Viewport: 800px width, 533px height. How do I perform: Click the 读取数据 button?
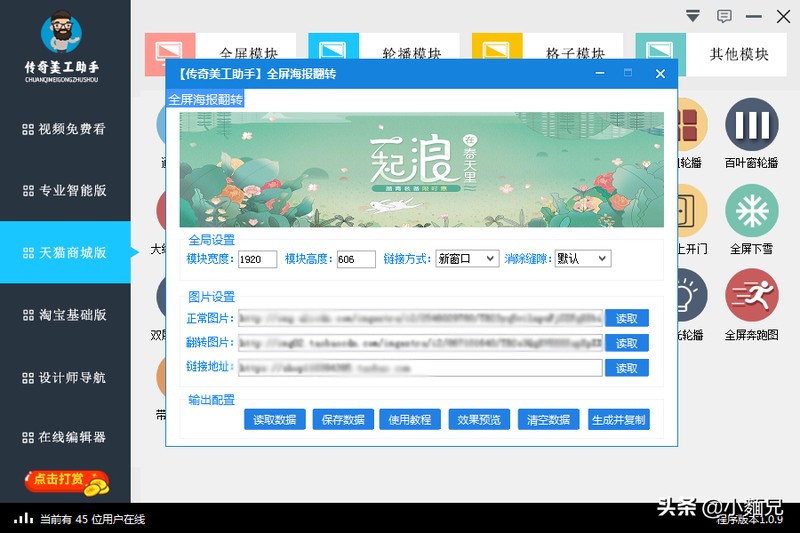click(274, 419)
